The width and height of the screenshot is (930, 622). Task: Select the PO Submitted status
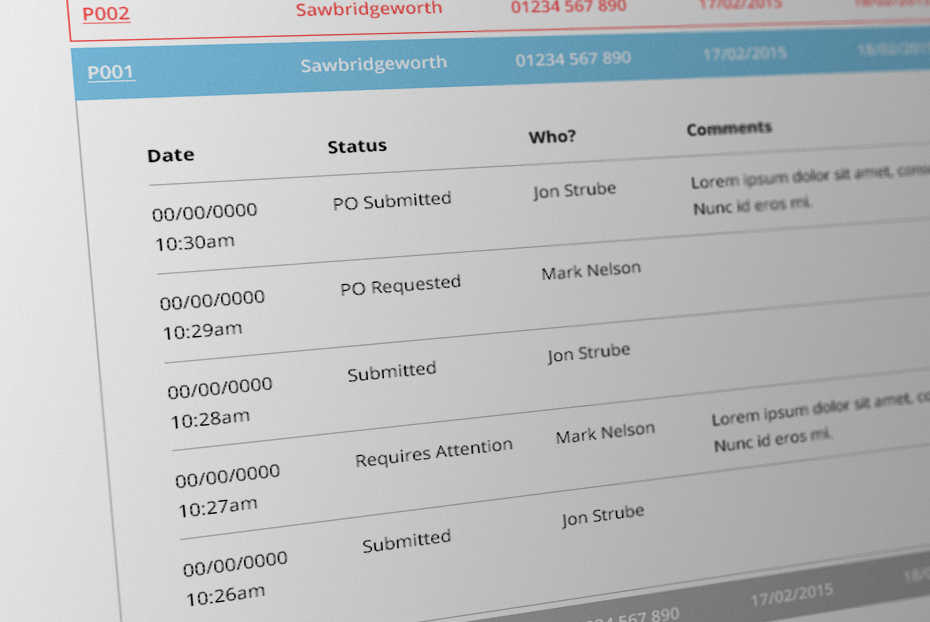click(392, 200)
